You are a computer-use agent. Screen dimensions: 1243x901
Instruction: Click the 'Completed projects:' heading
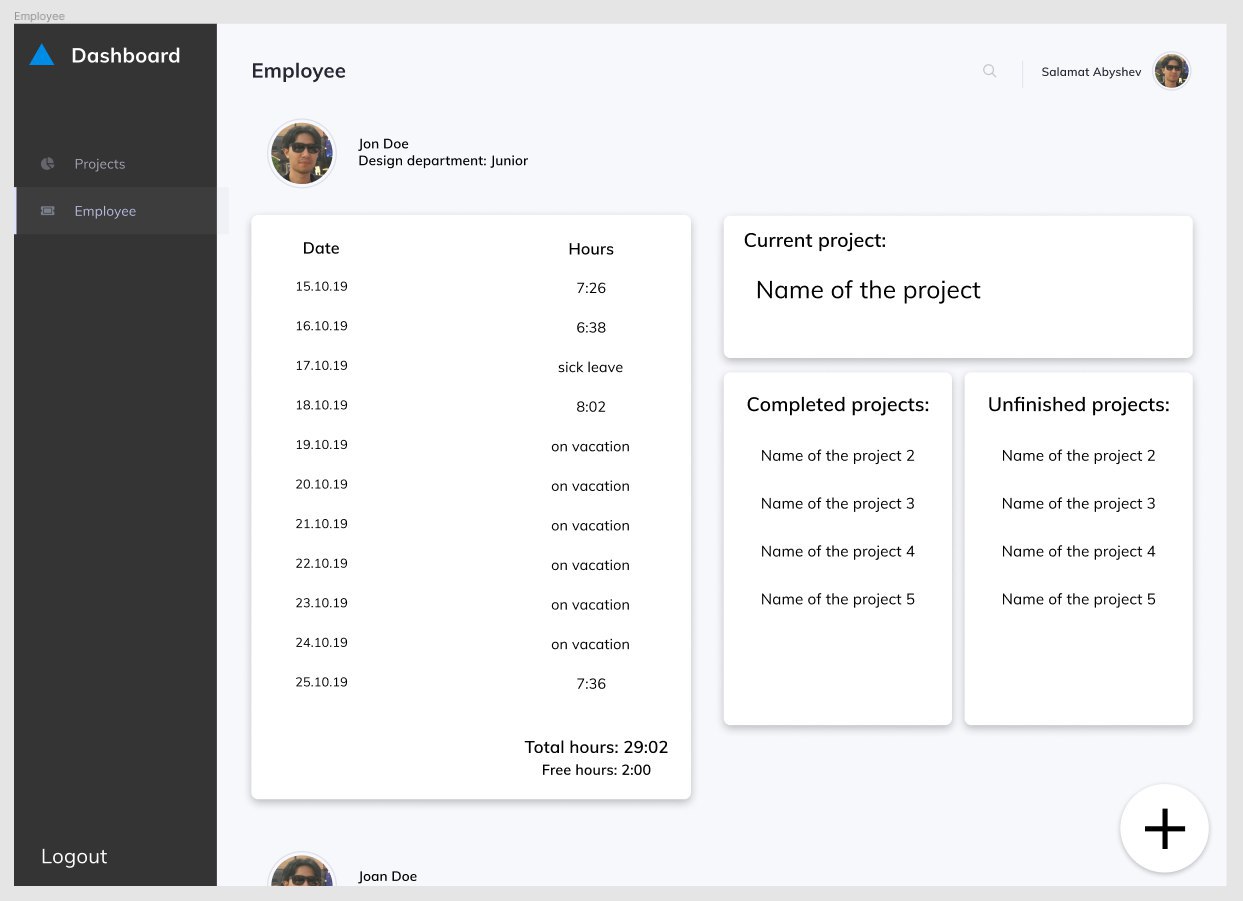tap(838, 405)
